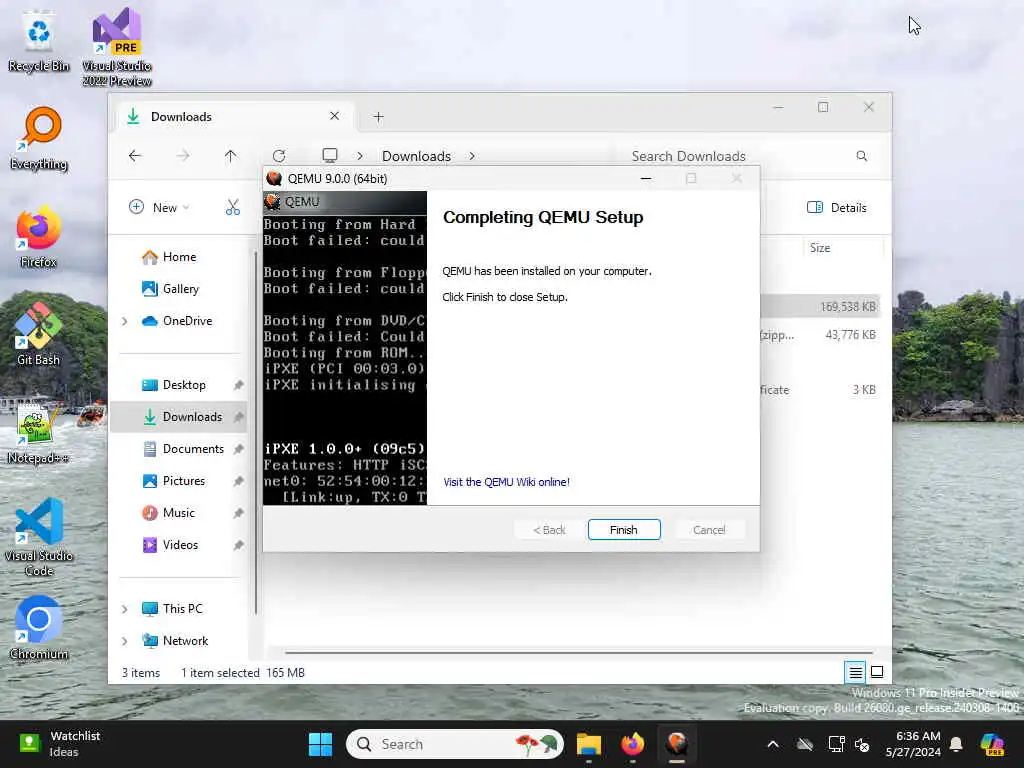Select the Downloads tab in File Explorer
Screen dimensions: 1024x768
pos(235,117)
